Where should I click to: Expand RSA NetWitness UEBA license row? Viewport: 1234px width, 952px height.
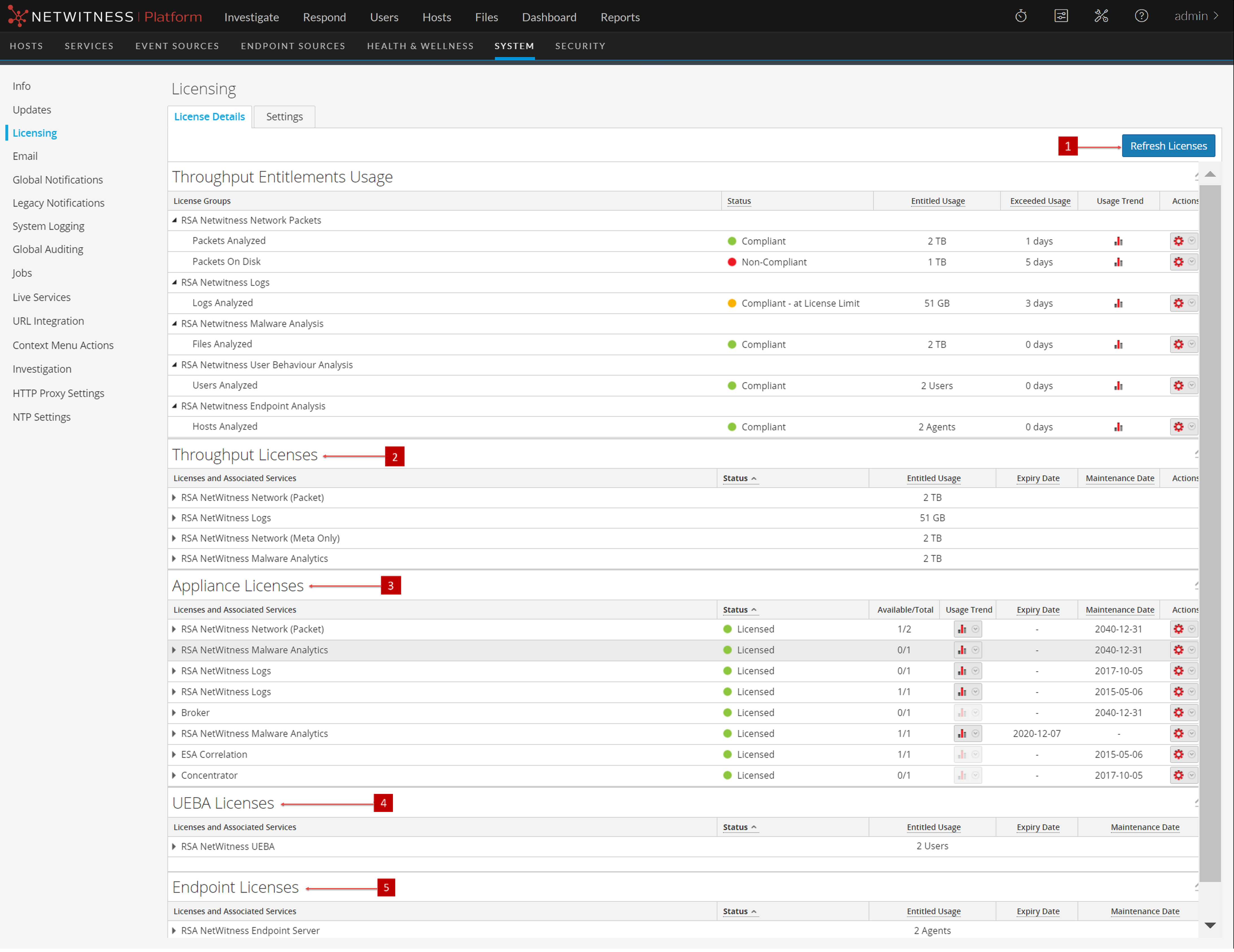point(174,846)
